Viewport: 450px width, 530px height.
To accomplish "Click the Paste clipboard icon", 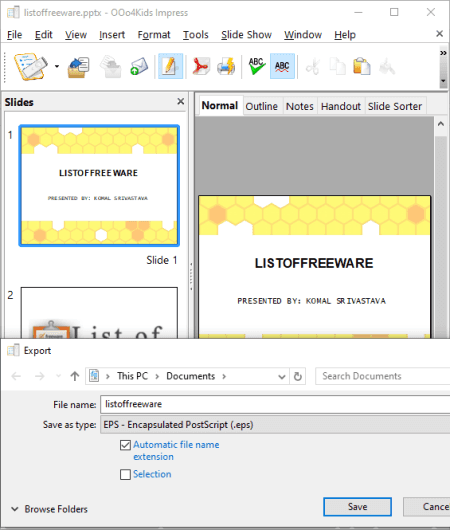I will pos(361,66).
